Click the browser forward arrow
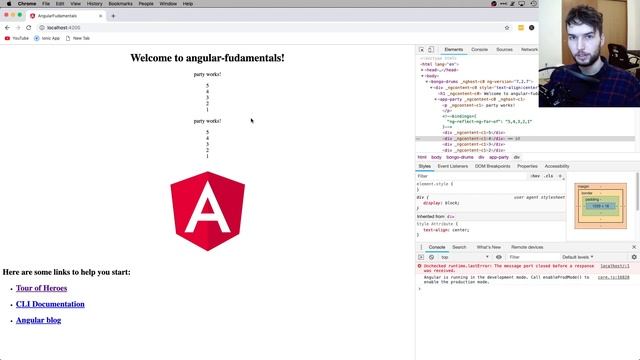This screenshot has width=640, height=360. pyautogui.click(x=18, y=28)
